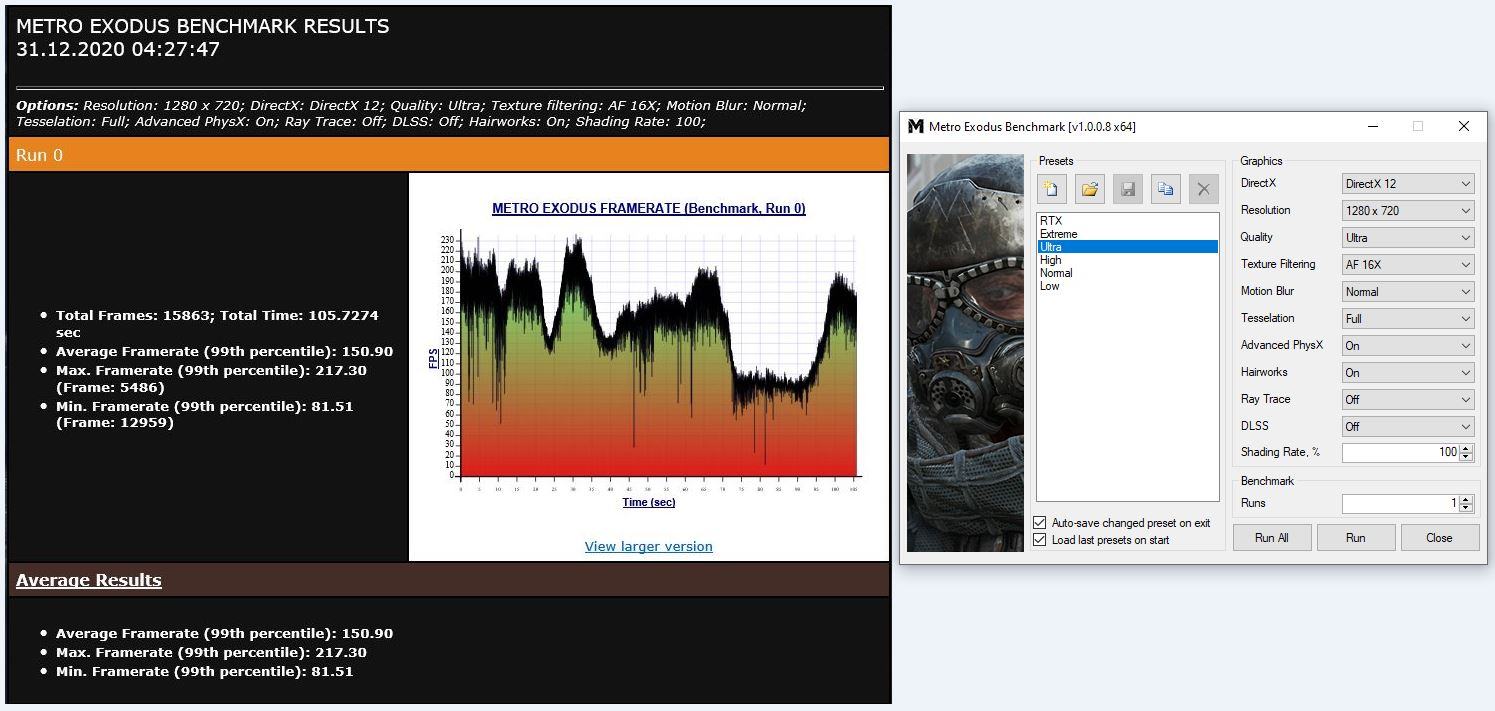Click the date 31.12.2020 04:27:47
The height and width of the screenshot is (711, 1495).
(118, 49)
